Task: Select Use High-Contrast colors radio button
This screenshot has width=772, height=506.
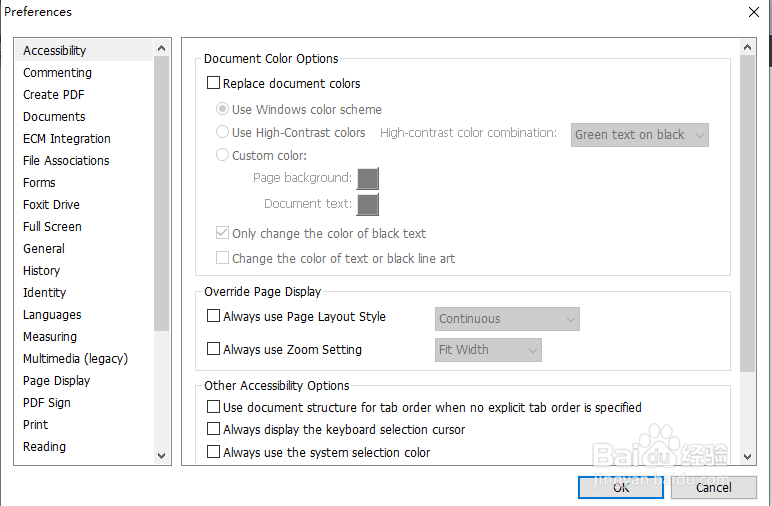Action: [223, 132]
